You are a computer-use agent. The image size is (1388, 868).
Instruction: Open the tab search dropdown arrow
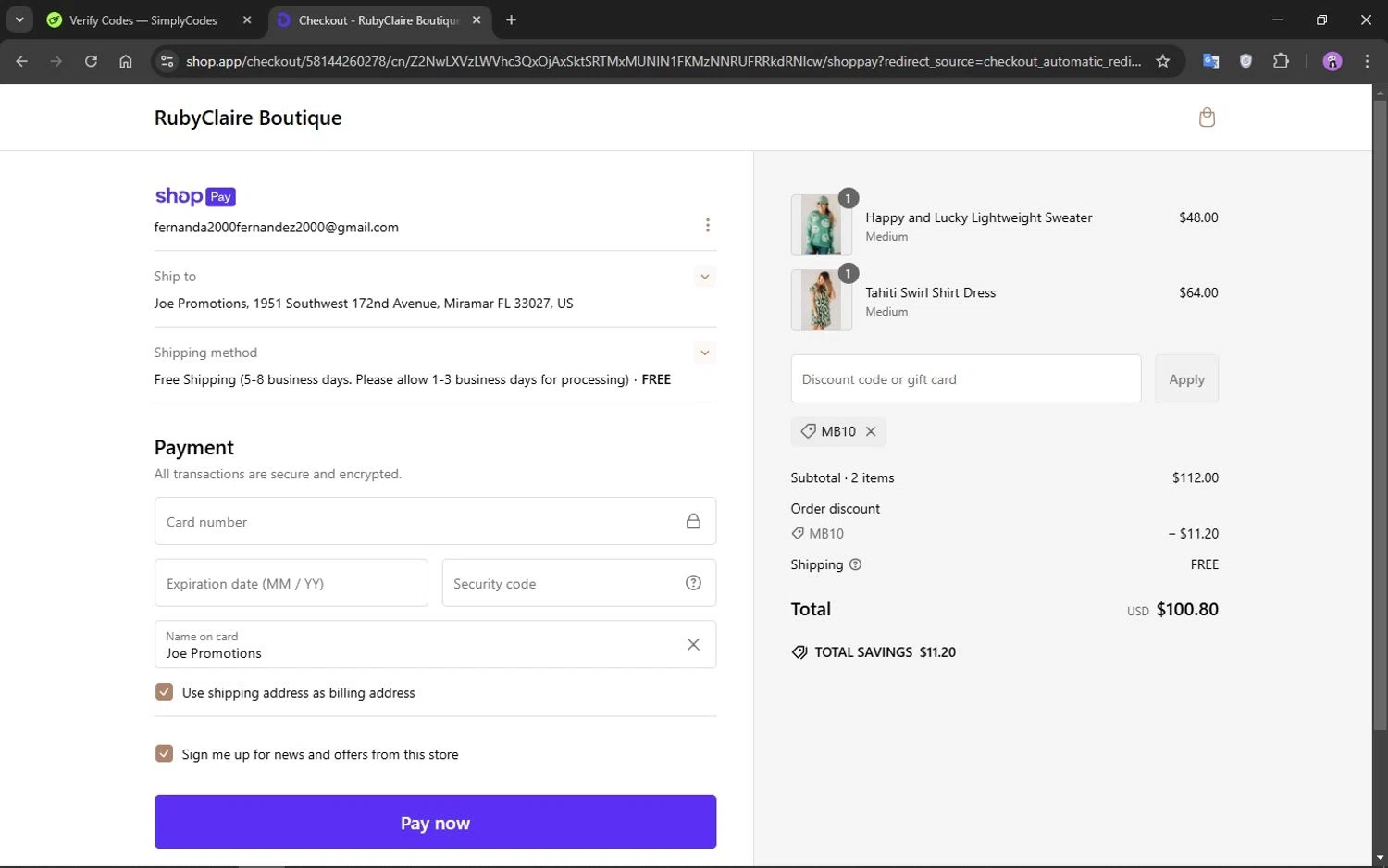click(19, 19)
